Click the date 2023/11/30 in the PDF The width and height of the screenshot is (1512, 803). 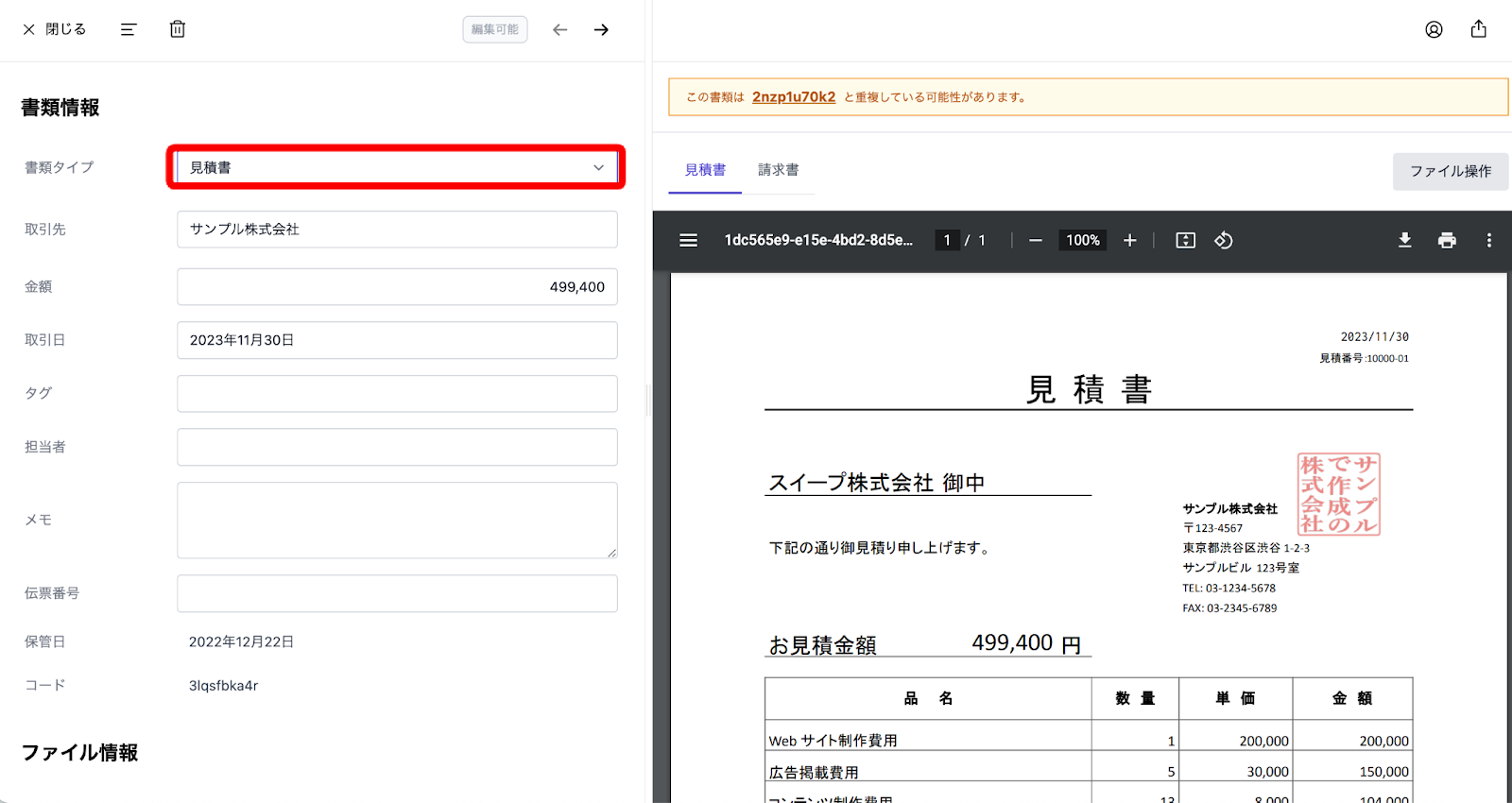tap(1374, 337)
